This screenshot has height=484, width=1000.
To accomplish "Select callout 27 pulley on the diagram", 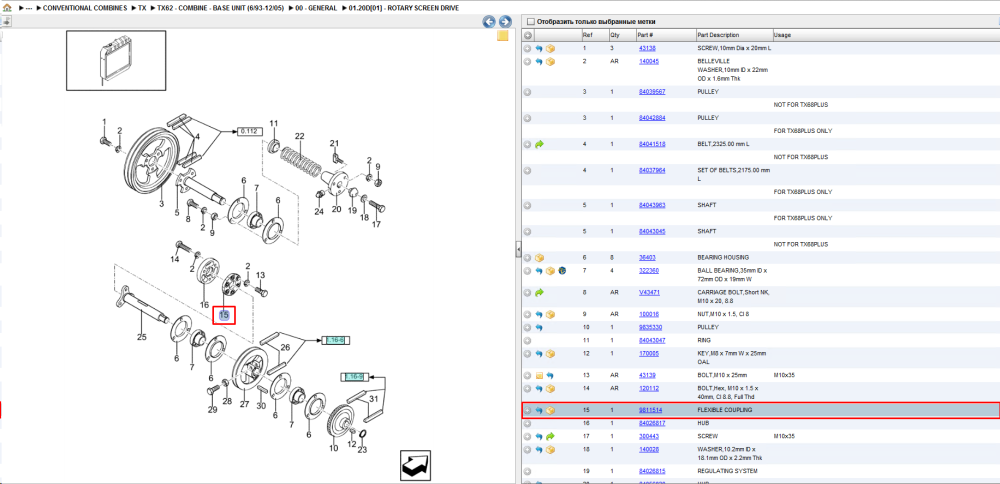I will click(244, 404).
